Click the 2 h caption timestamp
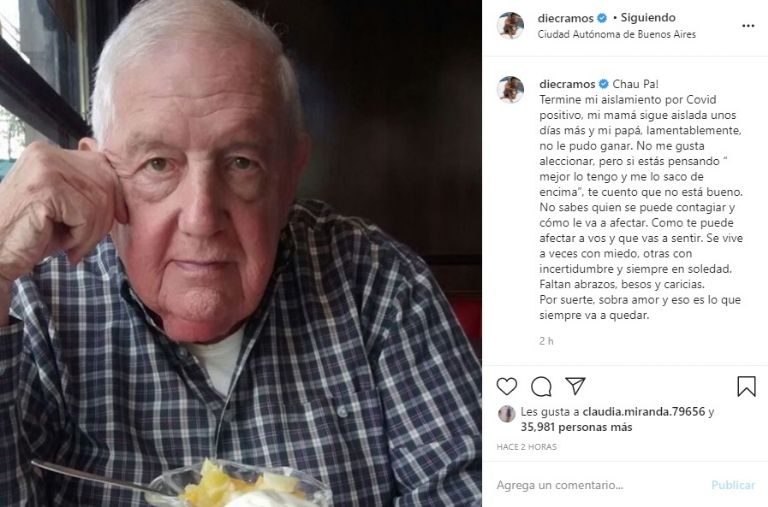The image size is (768, 507). click(546, 341)
